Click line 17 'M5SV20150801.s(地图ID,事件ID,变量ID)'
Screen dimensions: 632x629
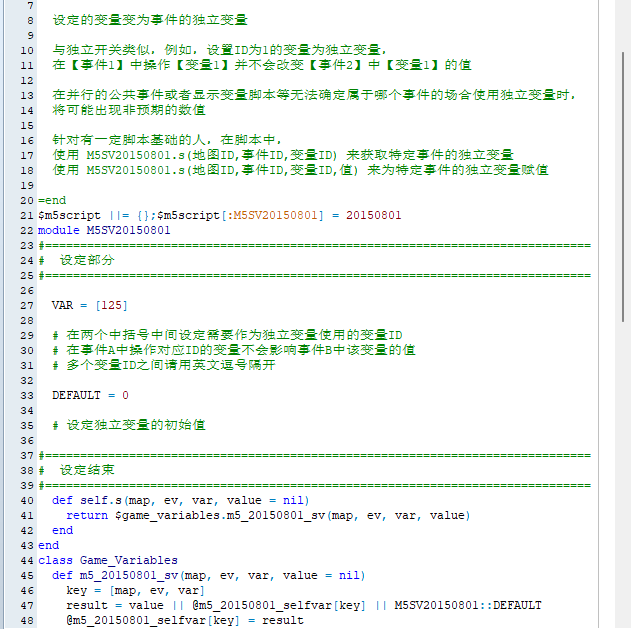pyautogui.click(x=212, y=155)
